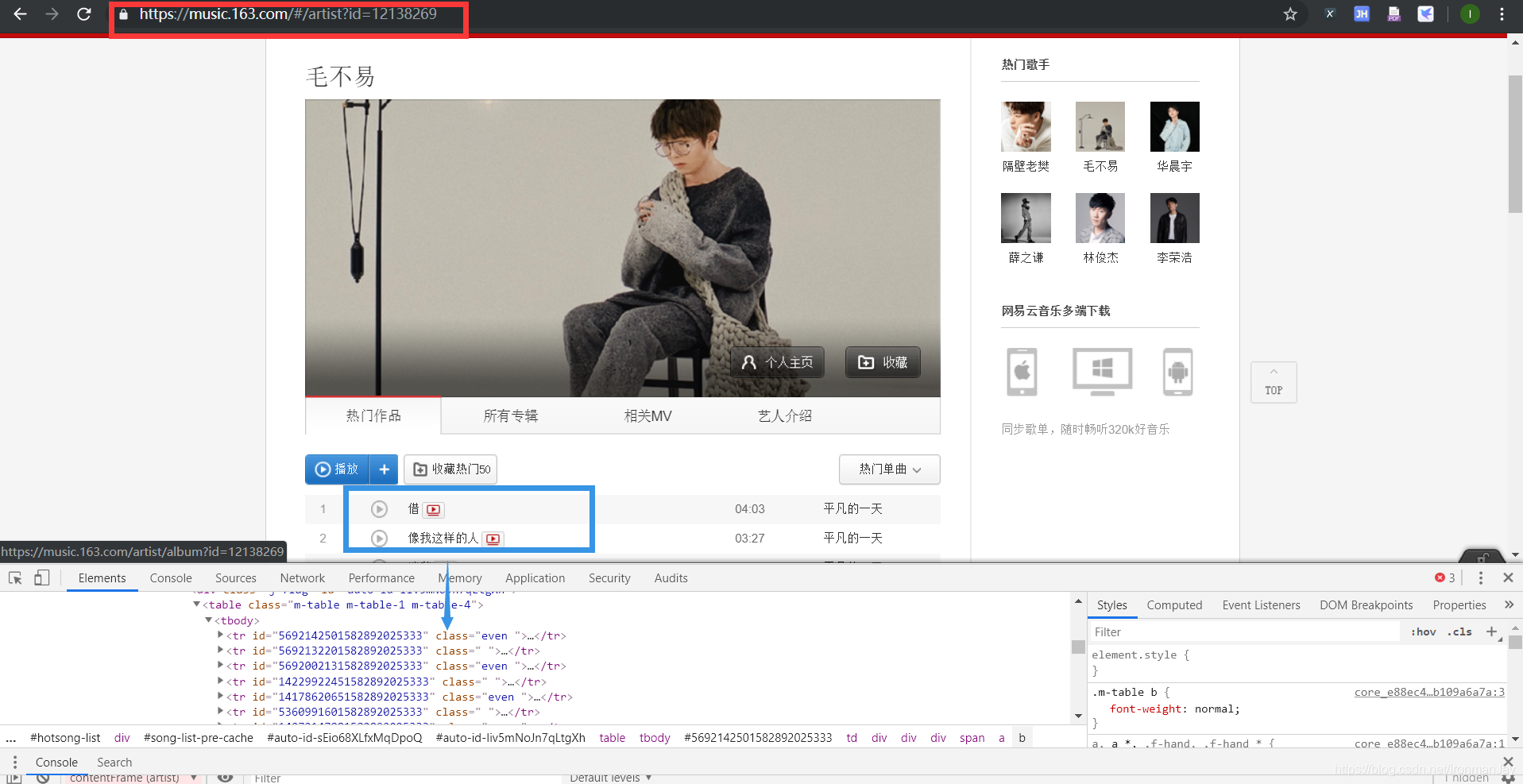
Task: Toggle the DevTools device toolbar
Action: point(41,578)
